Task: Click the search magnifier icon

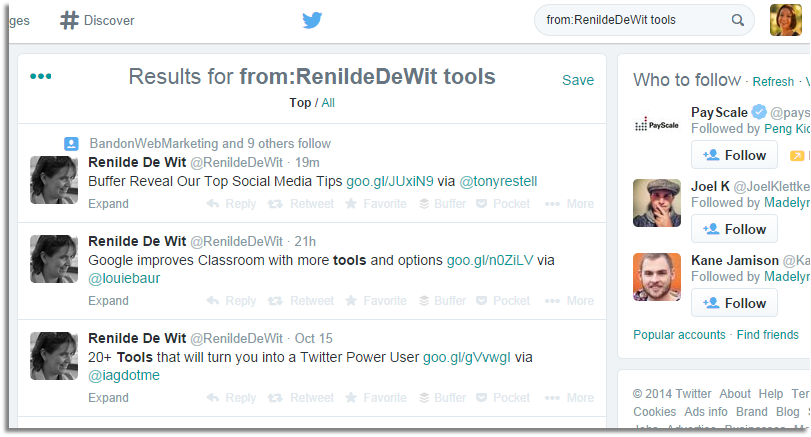Action: [x=738, y=20]
